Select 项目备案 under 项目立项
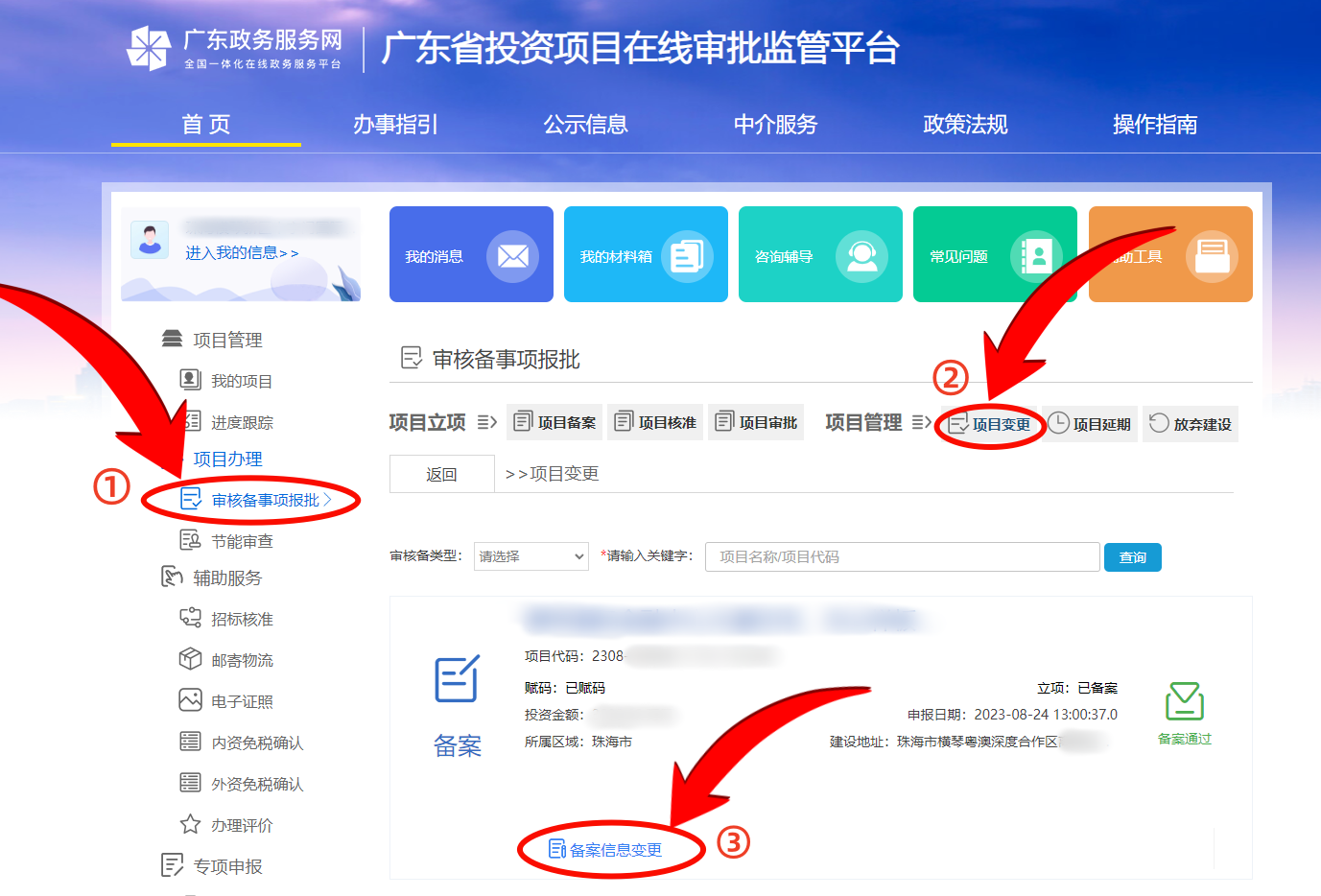Viewport: 1321px width, 896px height. pyautogui.click(x=554, y=422)
